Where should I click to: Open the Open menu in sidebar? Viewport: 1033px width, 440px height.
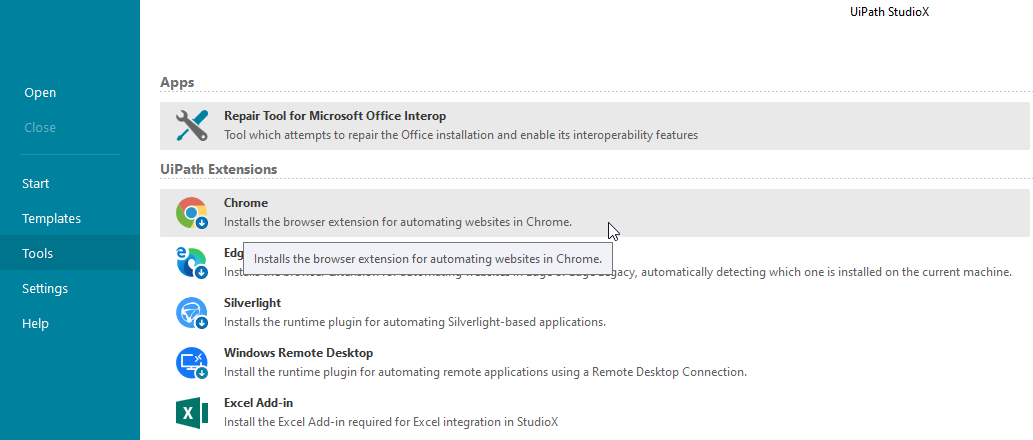[x=40, y=93]
